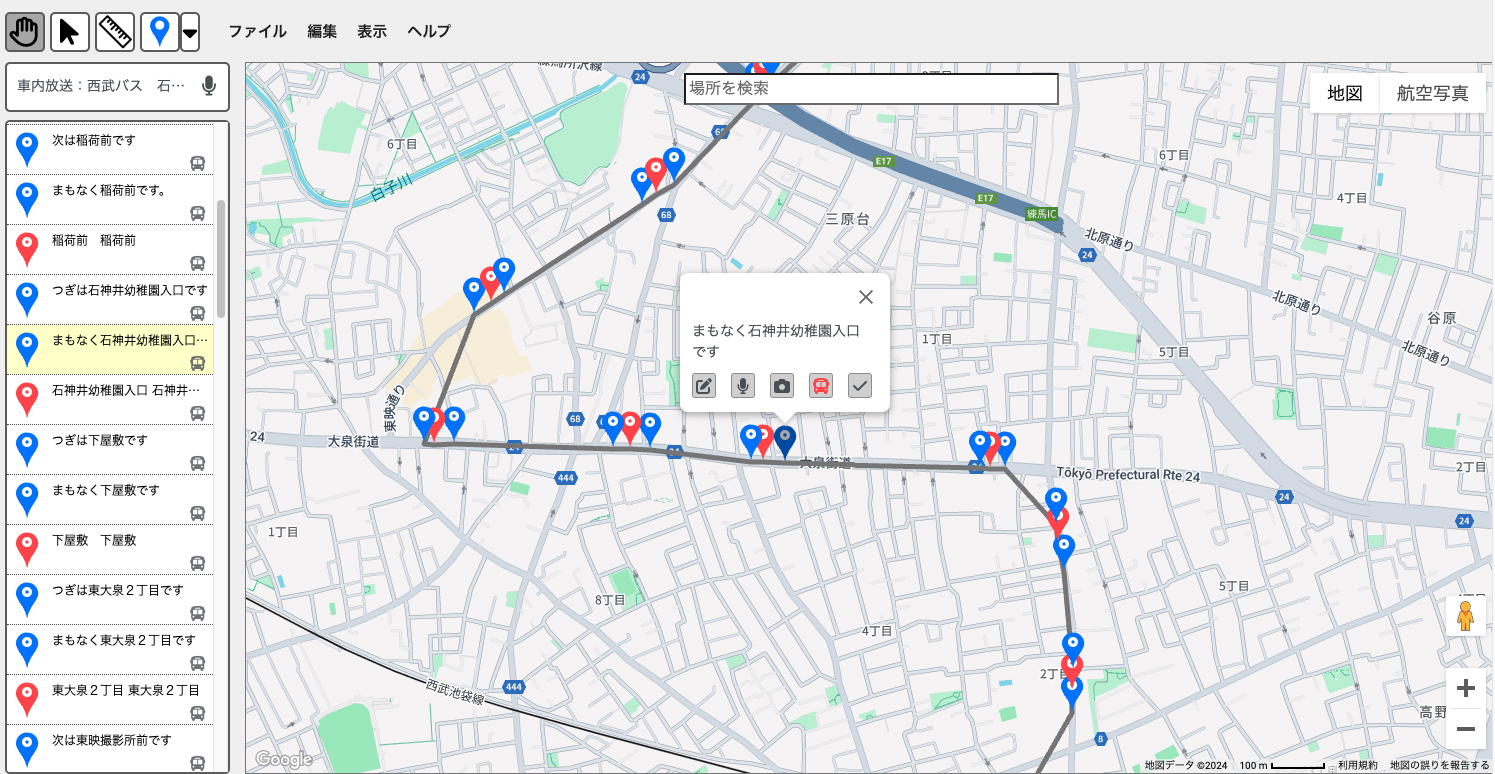Click the edit pencil icon in popup
Viewport: 1495px width, 774px height.
(704, 386)
